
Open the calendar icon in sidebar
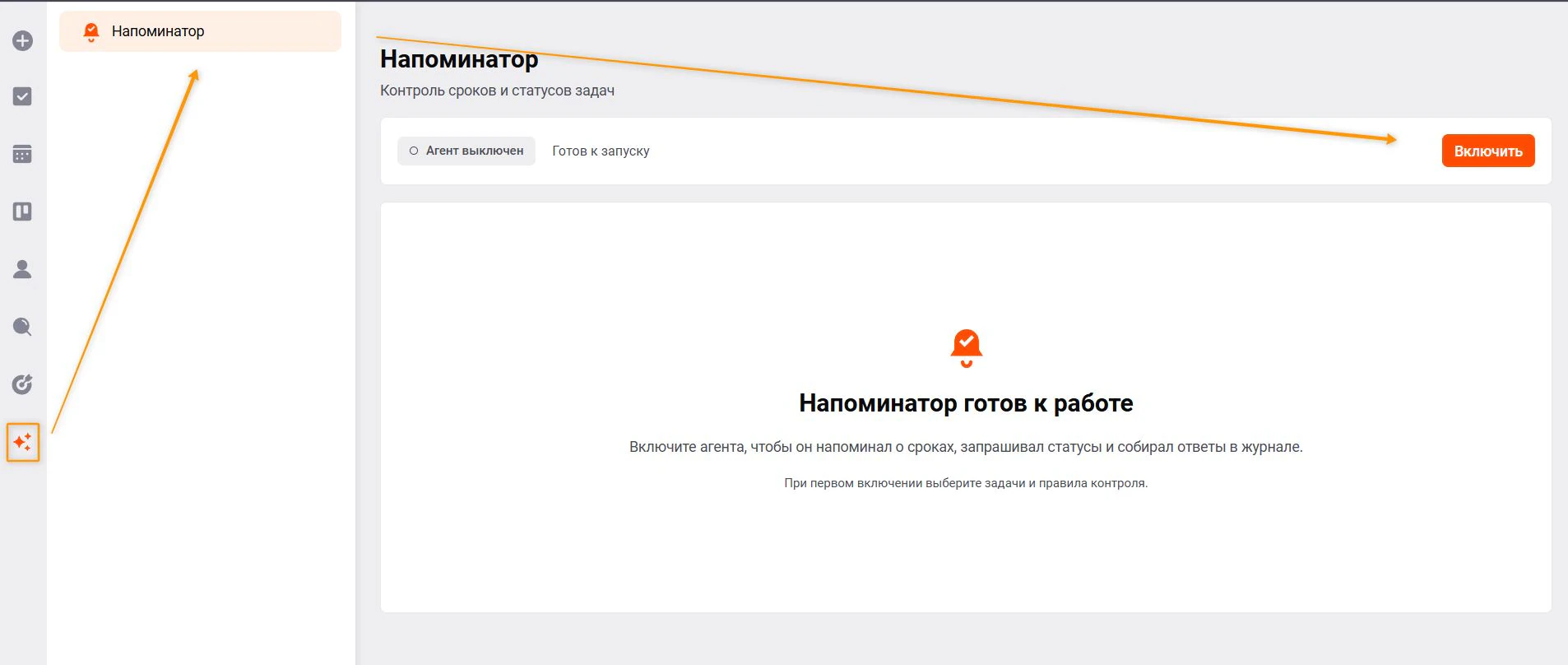coord(22,154)
